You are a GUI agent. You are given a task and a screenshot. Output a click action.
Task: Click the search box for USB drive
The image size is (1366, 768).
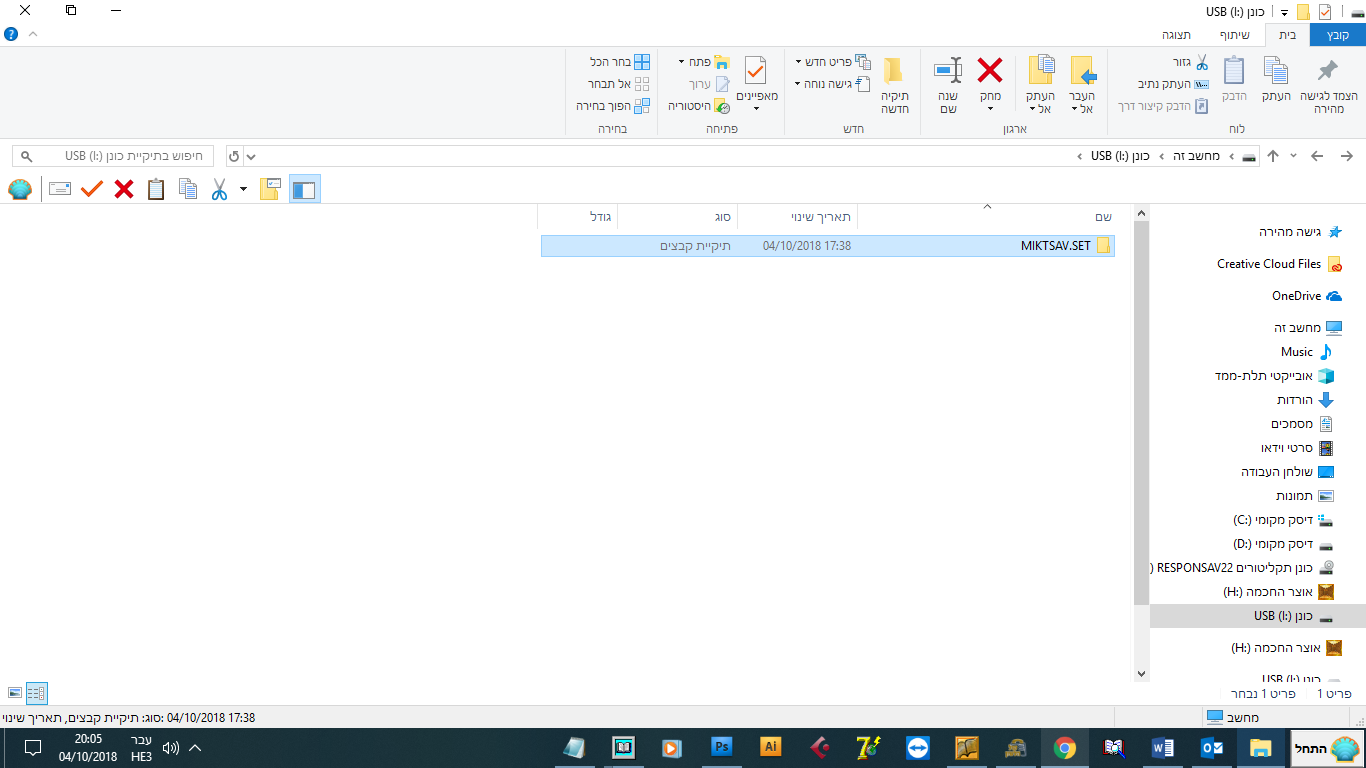[113, 156]
